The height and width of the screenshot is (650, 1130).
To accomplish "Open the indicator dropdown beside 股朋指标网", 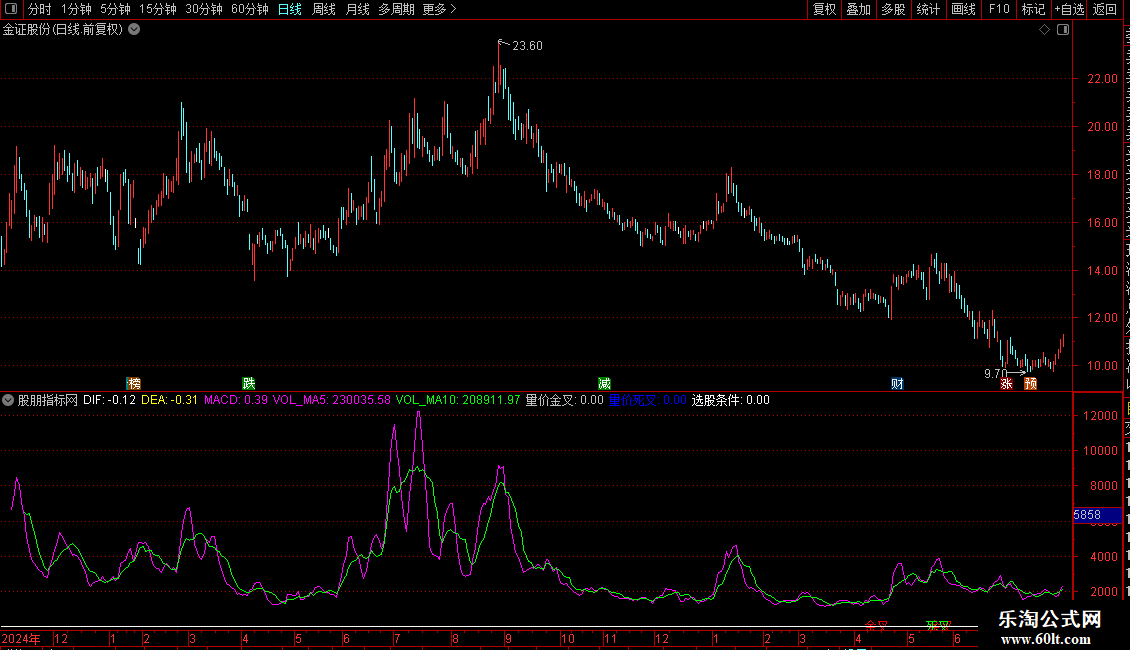I will point(8,400).
